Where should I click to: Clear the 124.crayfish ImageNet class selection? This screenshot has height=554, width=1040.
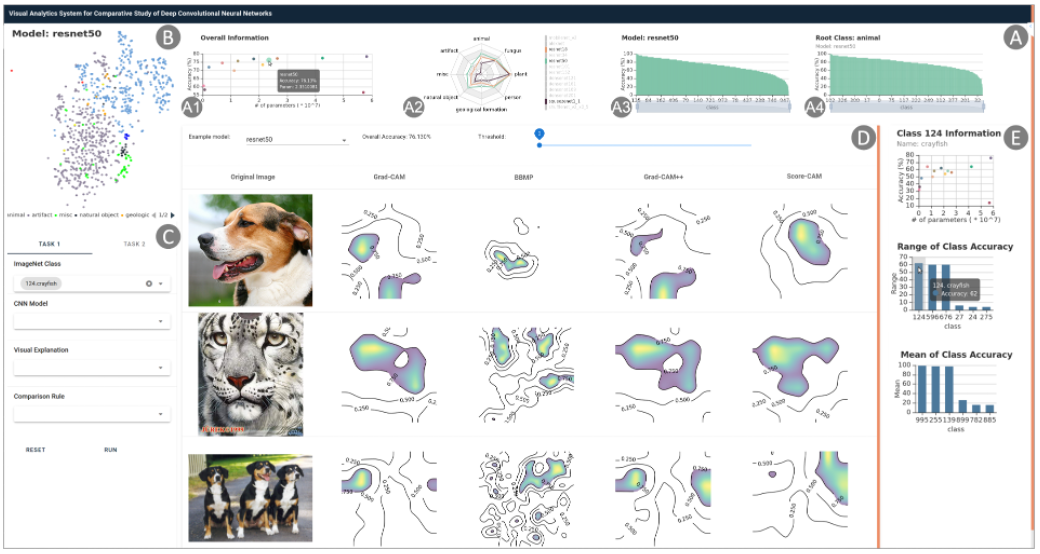pyautogui.click(x=149, y=284)
